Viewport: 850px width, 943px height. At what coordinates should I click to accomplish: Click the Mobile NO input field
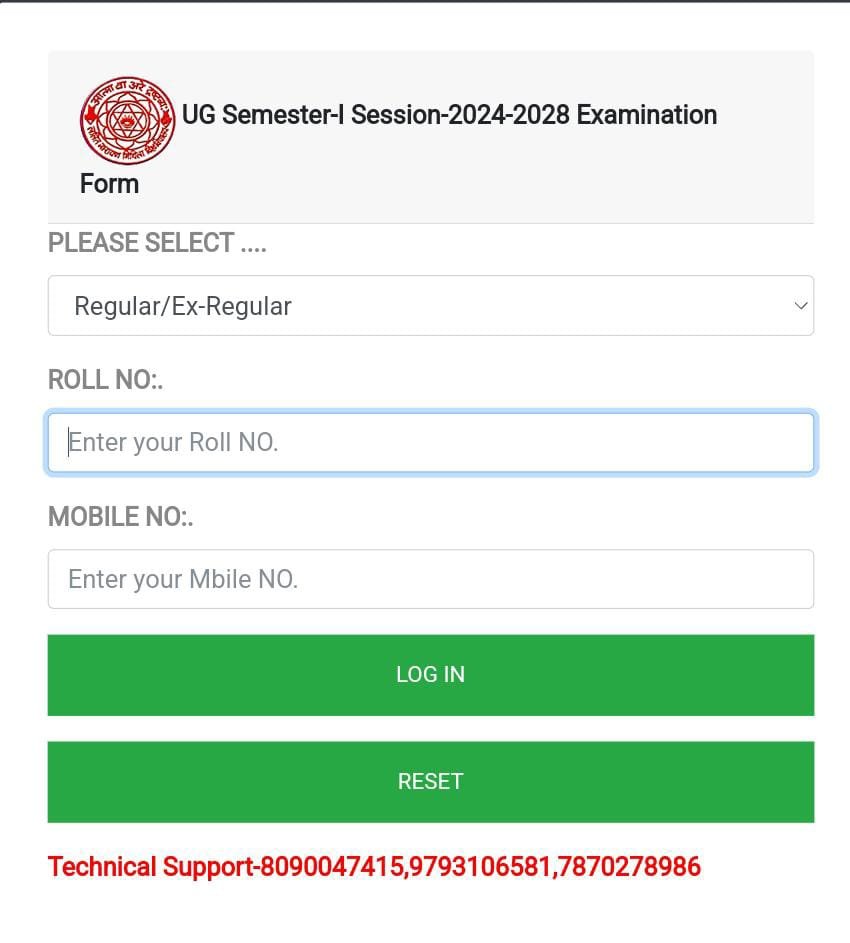coord(430,579)
